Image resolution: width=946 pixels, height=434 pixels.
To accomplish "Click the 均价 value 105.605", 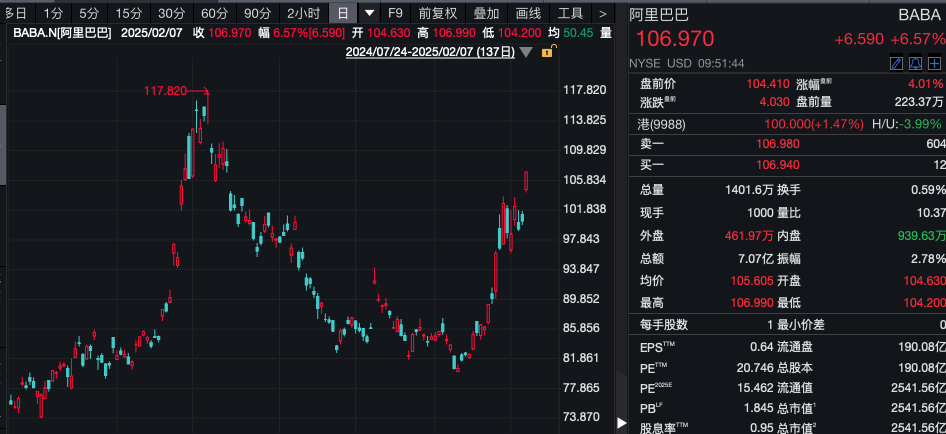I will pos(751,281).
